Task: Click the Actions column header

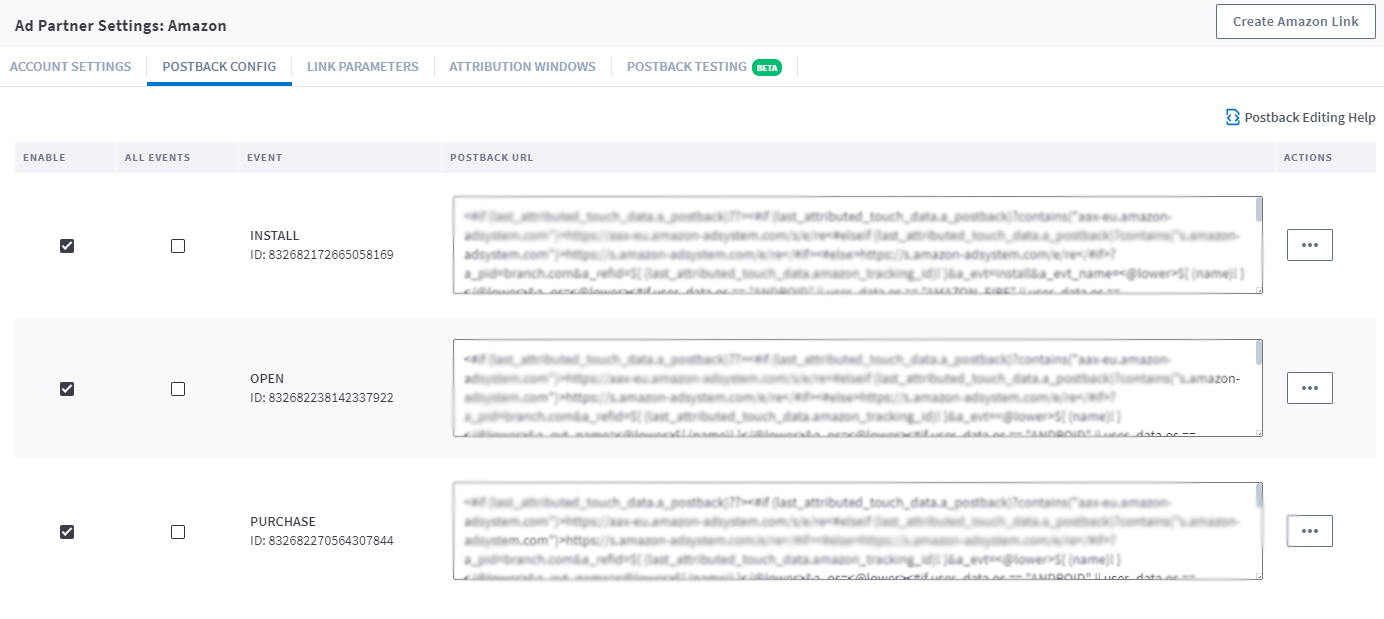Action: point(1308,158)
